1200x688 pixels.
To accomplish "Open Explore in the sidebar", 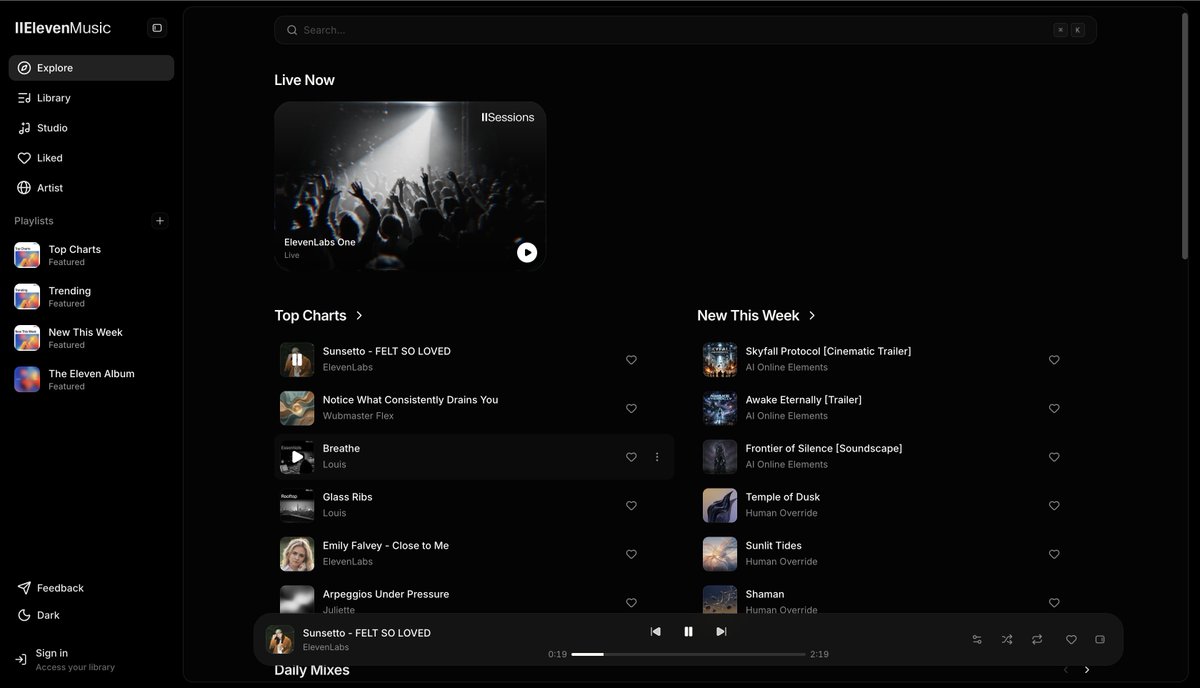I will click(x=91, y=68).
